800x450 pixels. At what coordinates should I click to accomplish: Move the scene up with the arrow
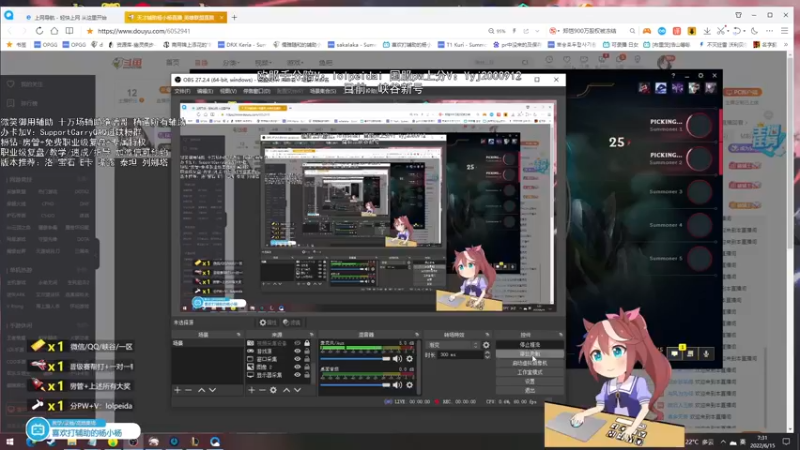point(202,390)
